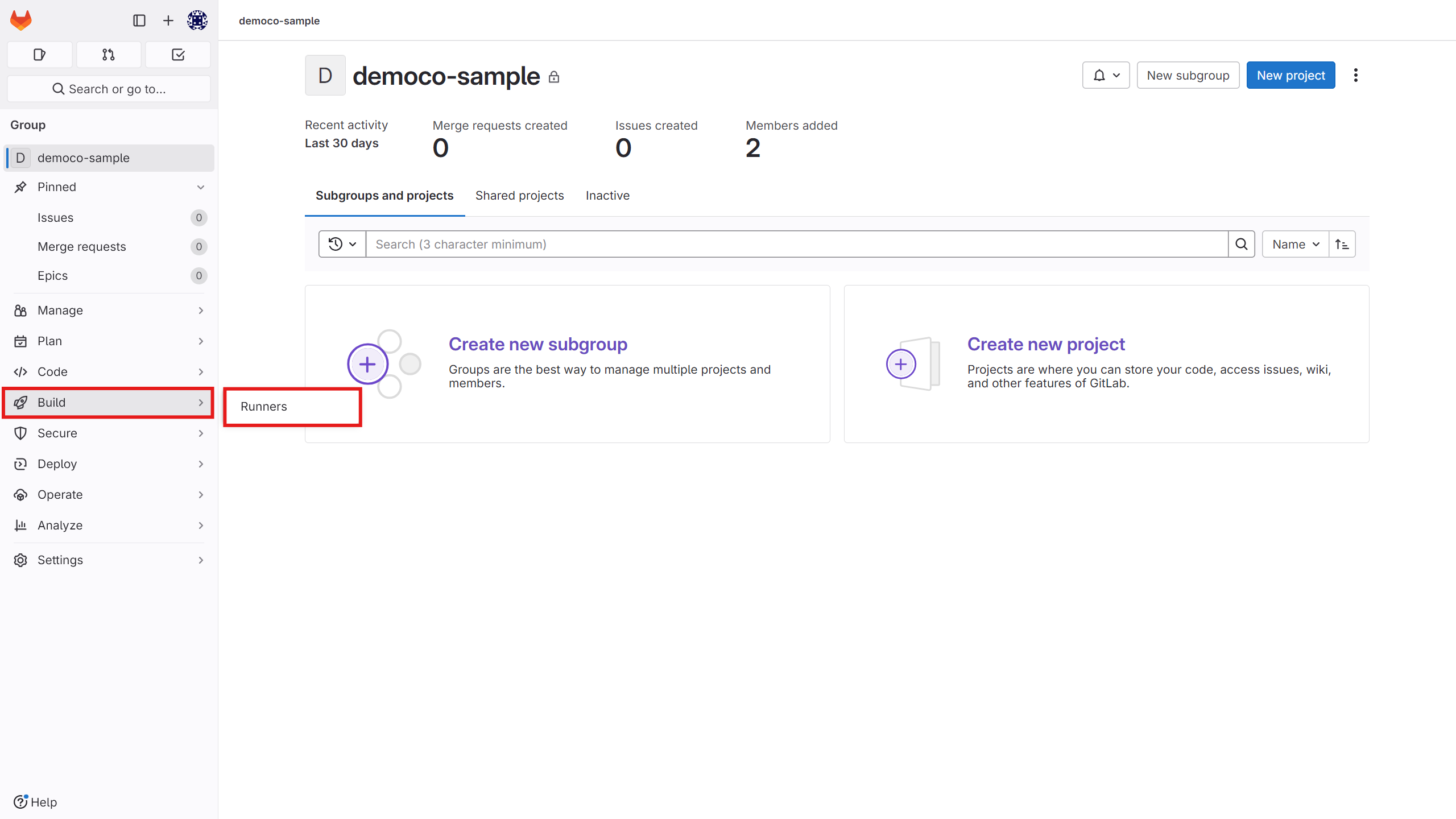Click Create new subgroup link
The image size is (1456, 819).
coord(538,344)
